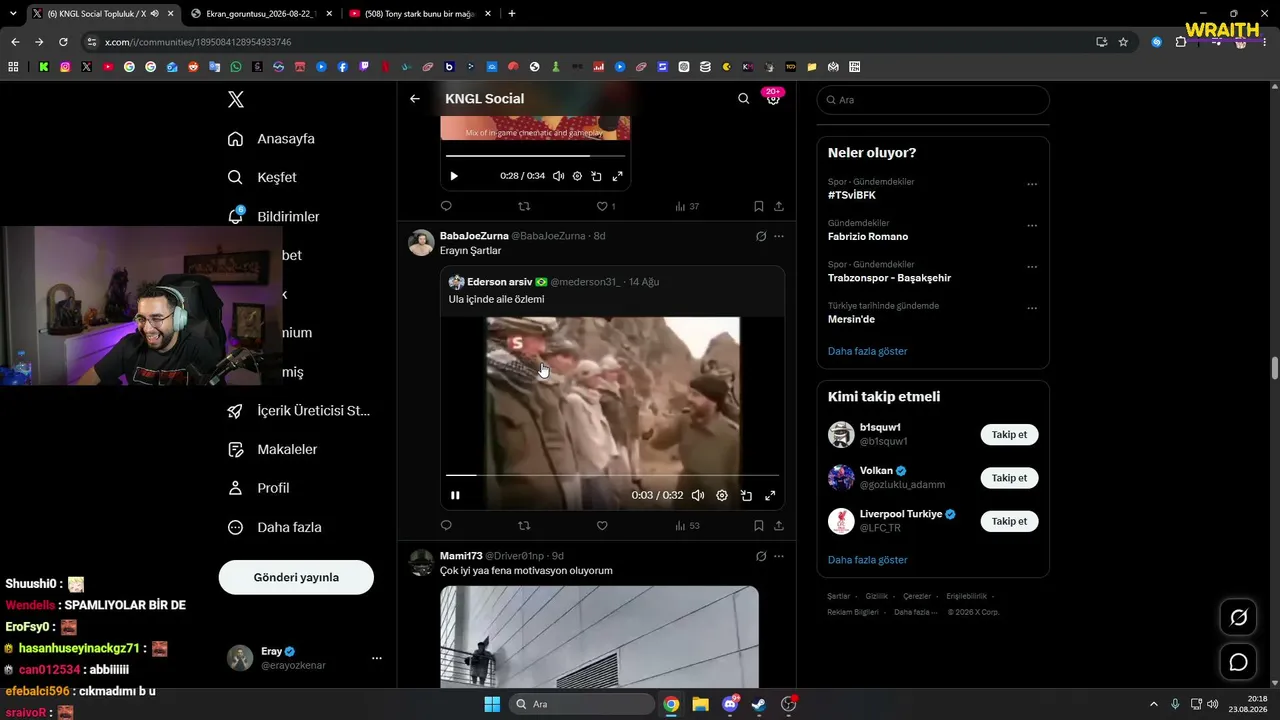
Task: Show more trends under Neler oluyor
Action: click(x=868, y=351)
